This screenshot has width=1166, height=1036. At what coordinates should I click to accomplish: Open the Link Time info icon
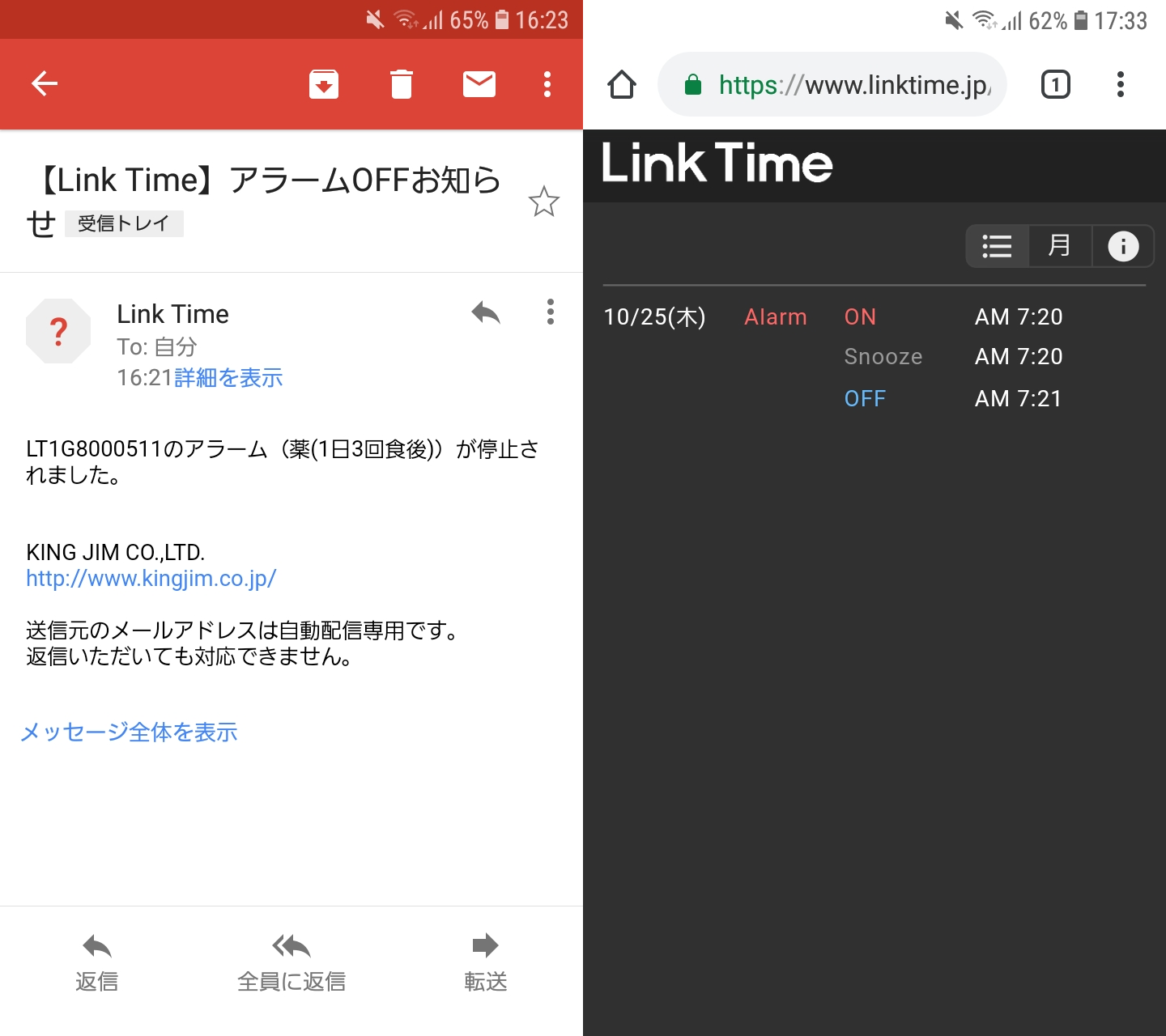click(1122, 246)
